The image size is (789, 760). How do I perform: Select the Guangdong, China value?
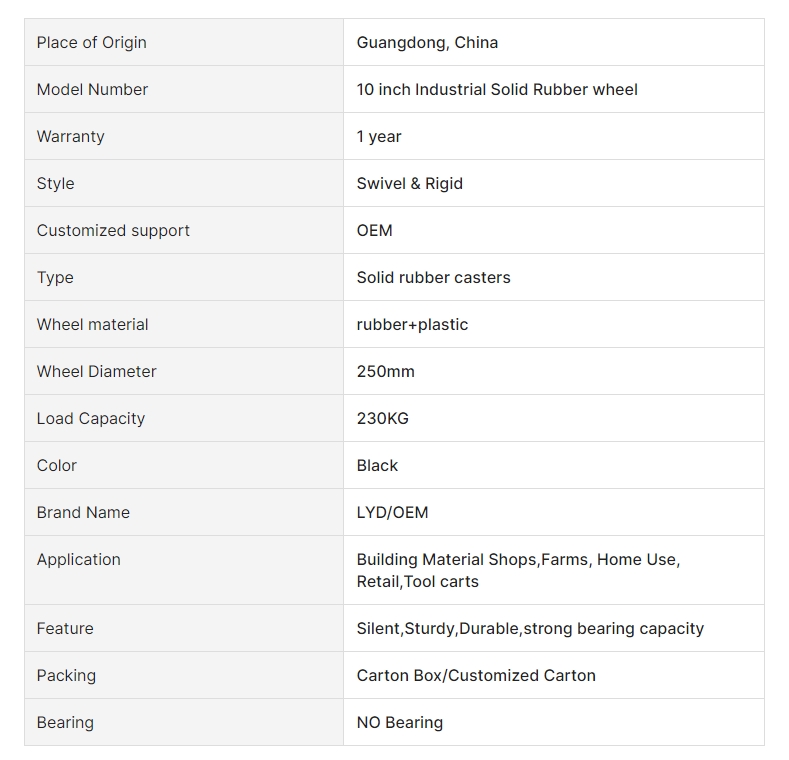[427, 43]
